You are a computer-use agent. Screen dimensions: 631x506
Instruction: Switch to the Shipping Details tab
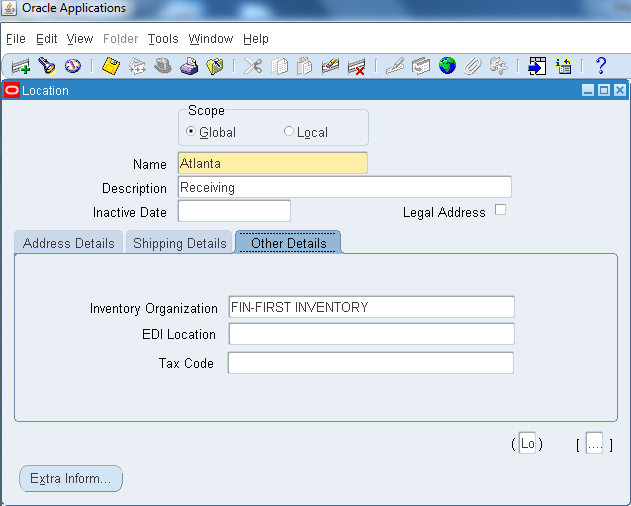[179, 243]
